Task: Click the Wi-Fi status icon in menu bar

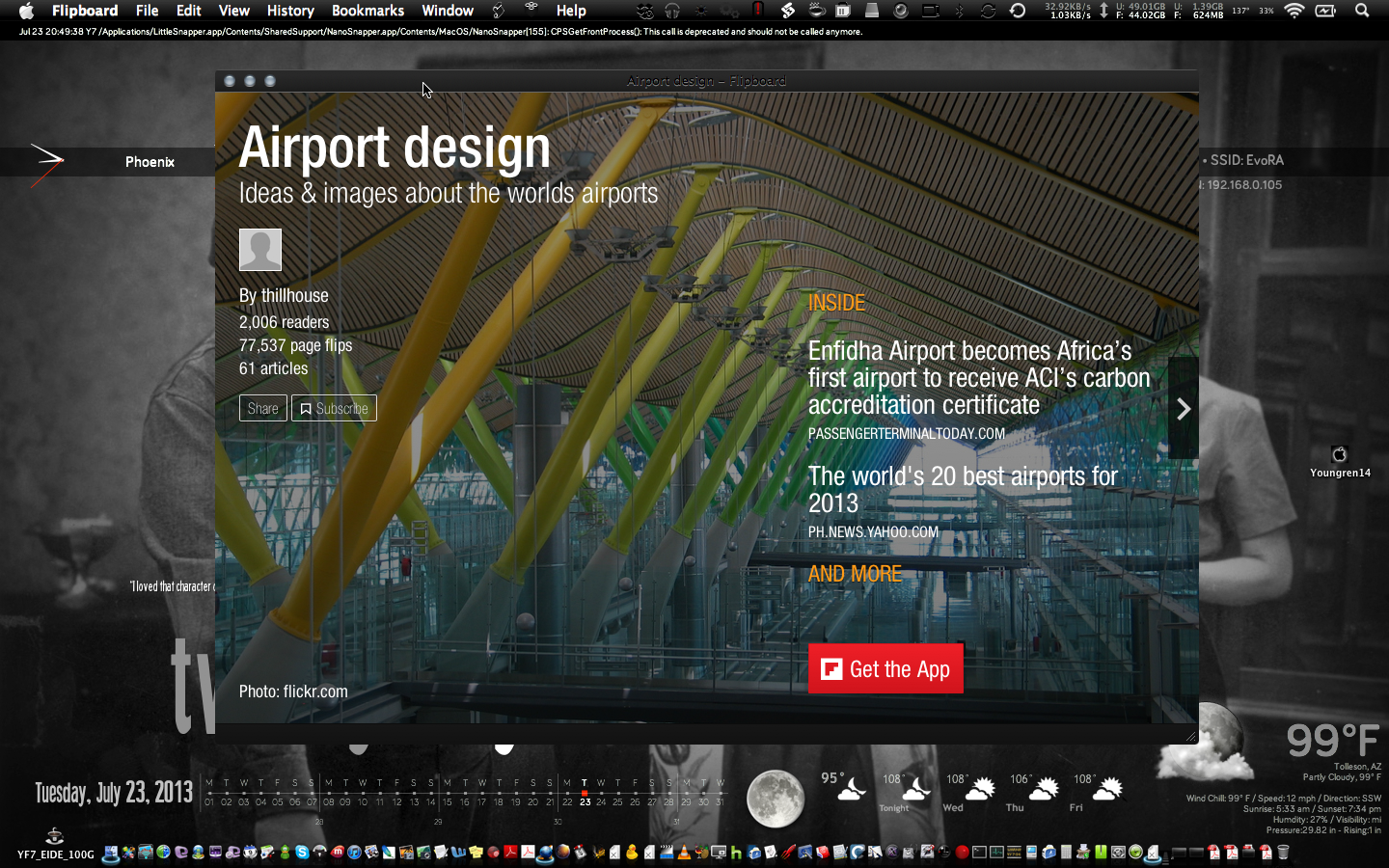Action: 1294,11
